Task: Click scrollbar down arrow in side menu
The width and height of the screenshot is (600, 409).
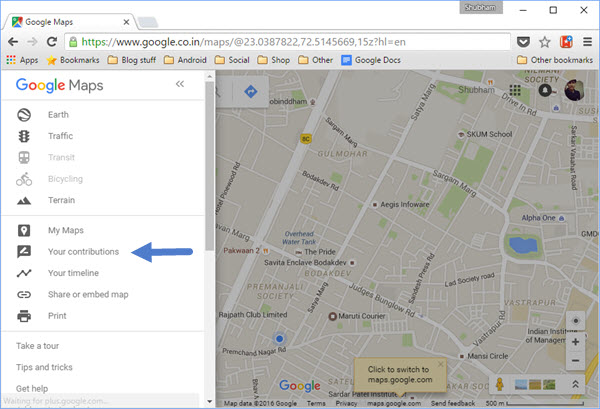Action: [209, 401]
